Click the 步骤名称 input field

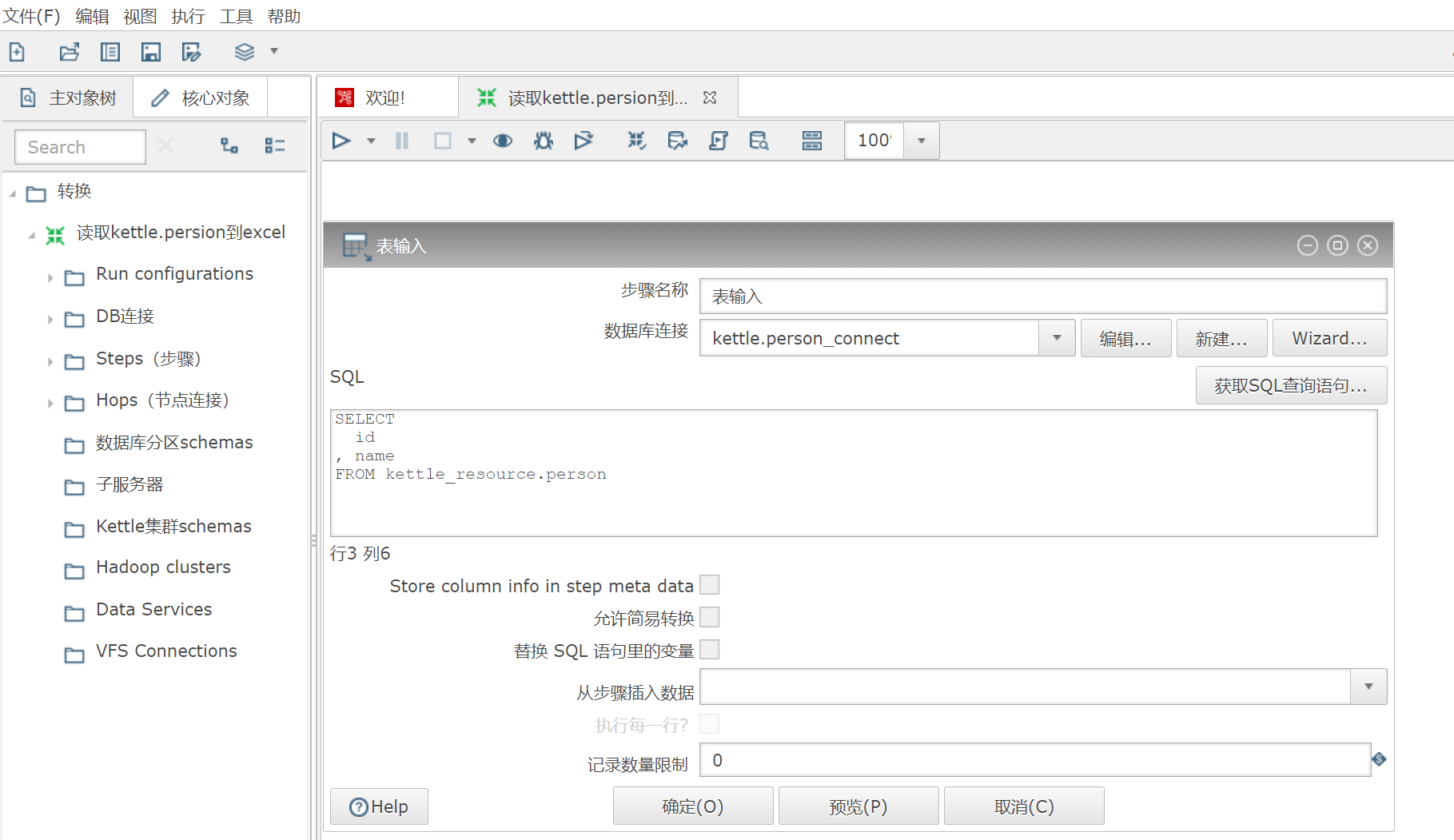click(x=1043, y=297)
